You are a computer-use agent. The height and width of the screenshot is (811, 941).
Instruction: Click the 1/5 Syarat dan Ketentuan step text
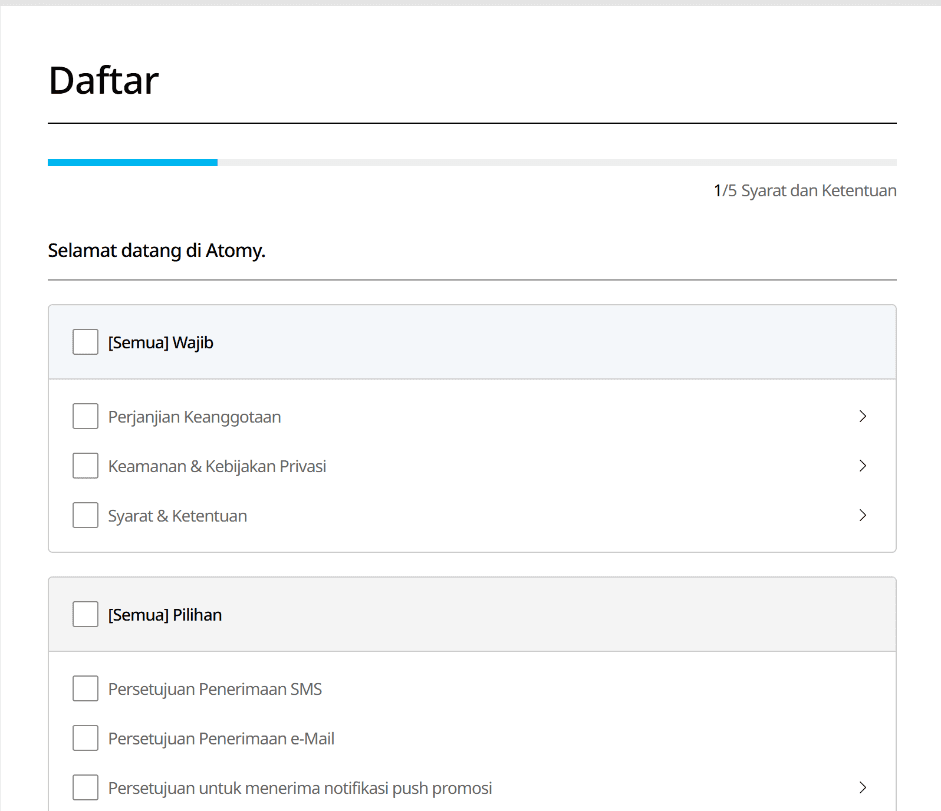(x=805, y=191)
